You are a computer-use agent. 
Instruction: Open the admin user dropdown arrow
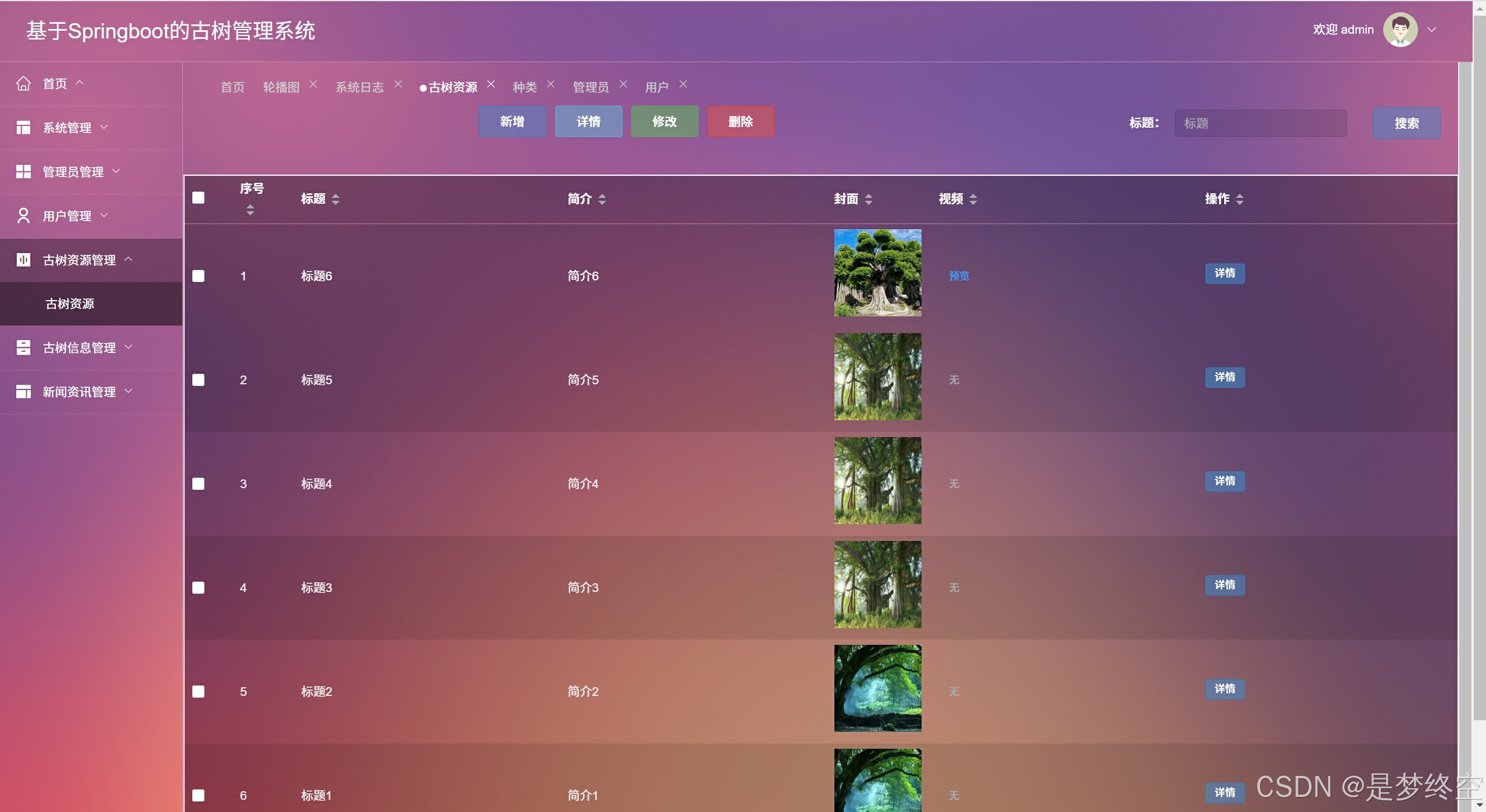(x=1432, y=30)
